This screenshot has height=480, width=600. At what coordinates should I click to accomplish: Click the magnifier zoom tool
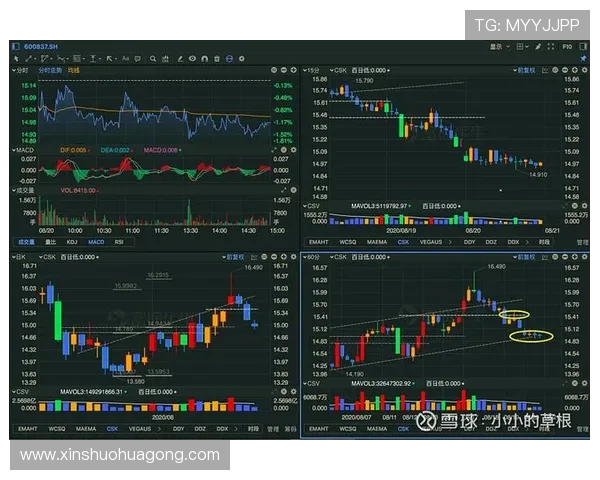pos(153,59)
